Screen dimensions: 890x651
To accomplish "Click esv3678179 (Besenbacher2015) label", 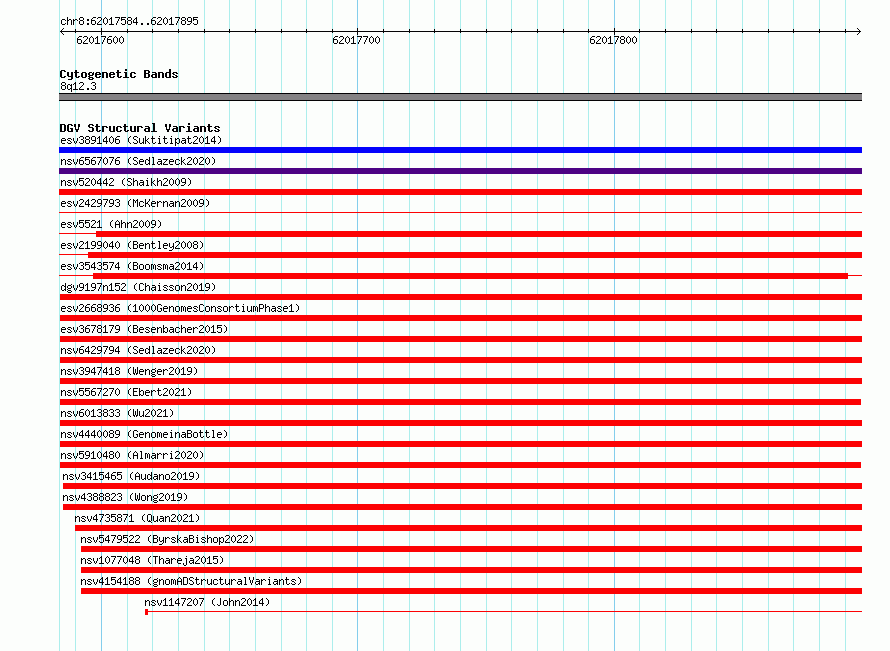I will (x=144, y=329).
